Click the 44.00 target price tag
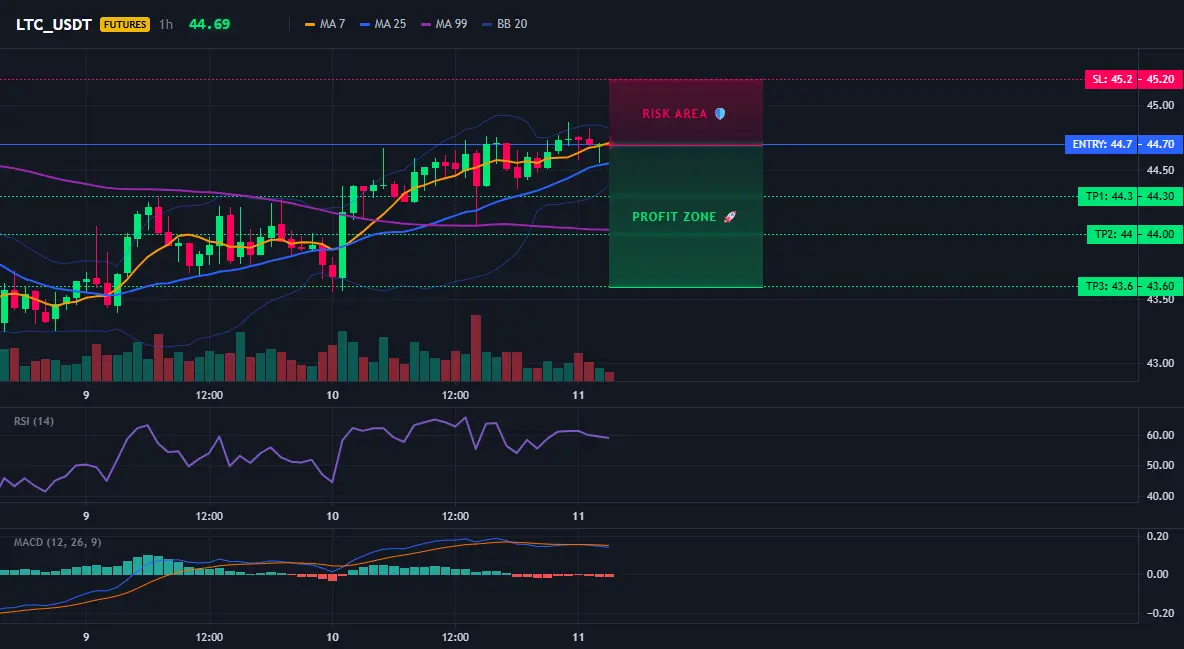 click(x=1160, y=234)
